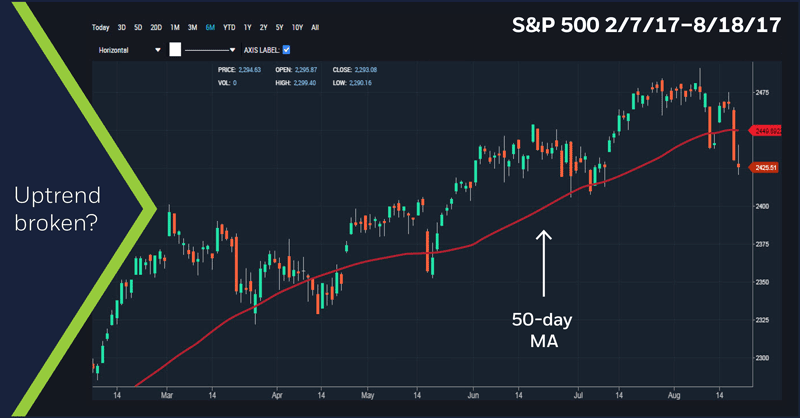Screen dimensions: 800x418
Task: Open the white color swatch picker
Action: point(174,48)
